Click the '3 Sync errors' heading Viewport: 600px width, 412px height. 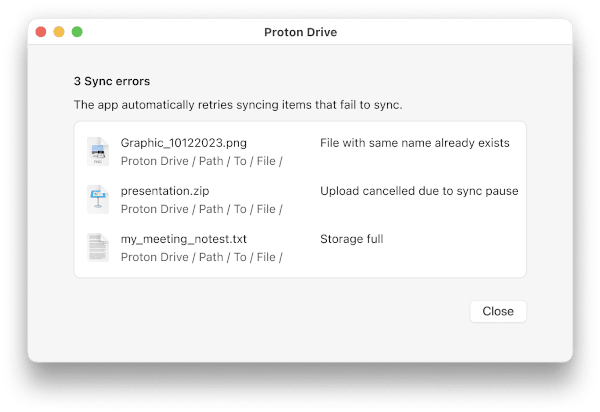coord(112,81)
